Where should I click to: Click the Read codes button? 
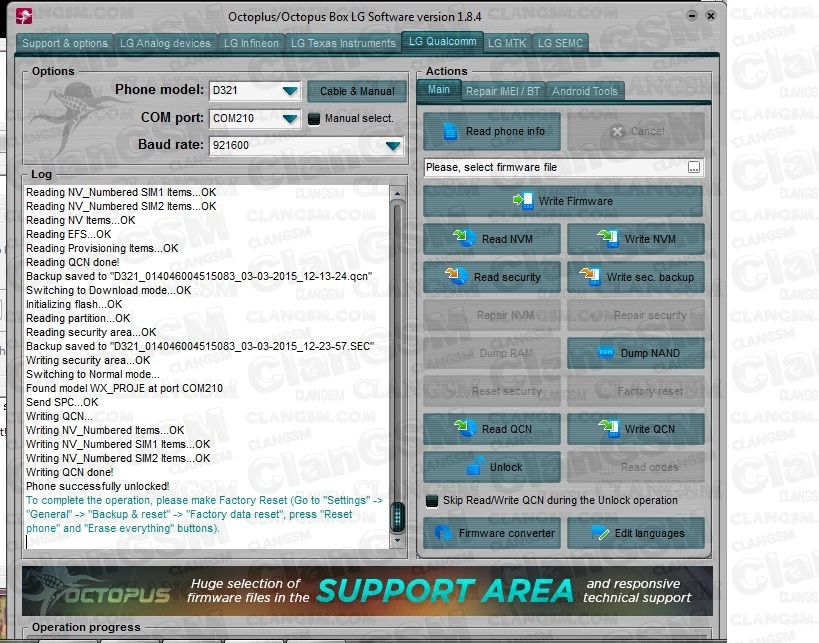point(636,467)
